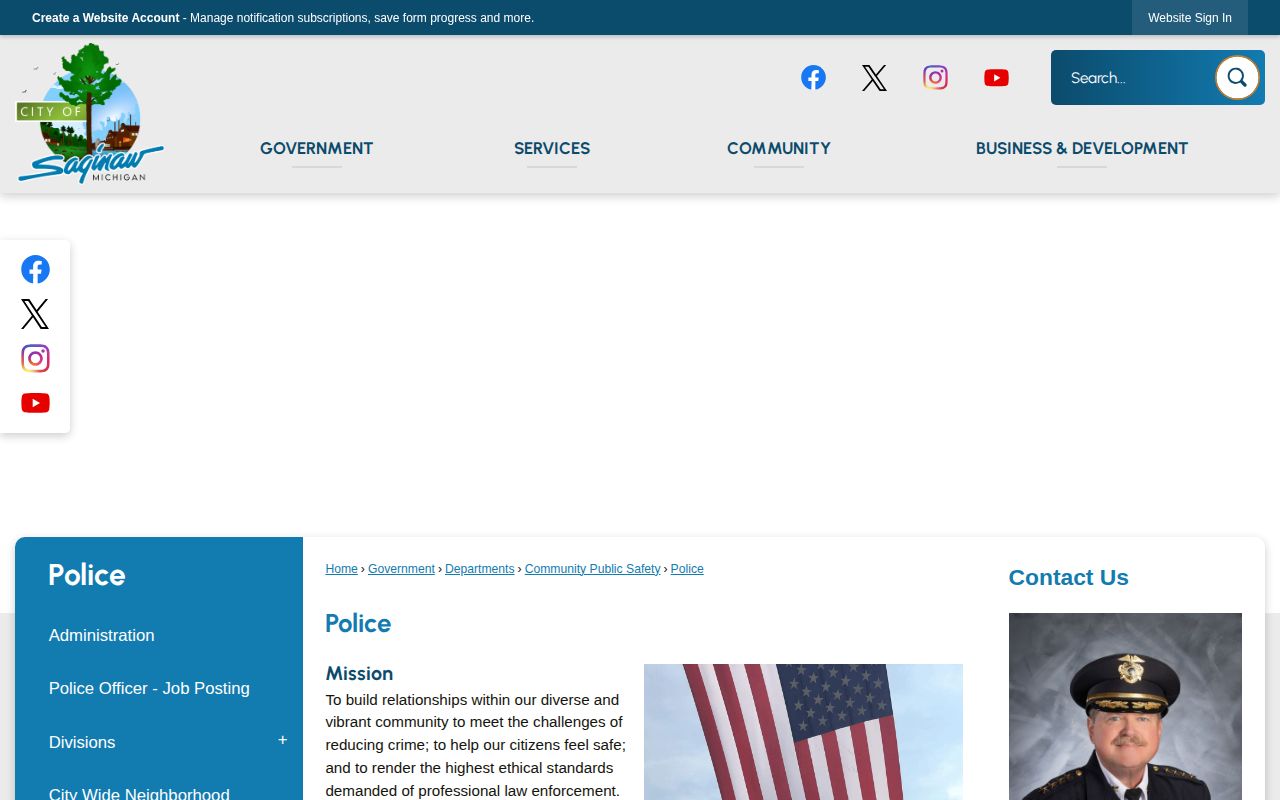The image size is (1280, 800).
Task: Click Police breadcrumb link
Action: (x=687, y=569)
